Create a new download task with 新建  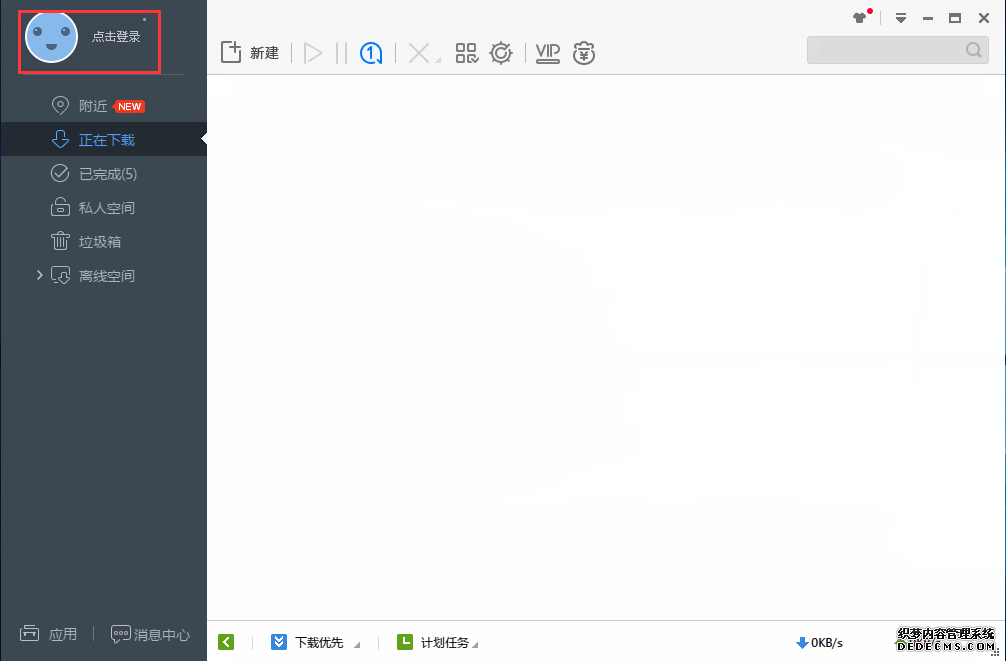(x=250, y=53)
